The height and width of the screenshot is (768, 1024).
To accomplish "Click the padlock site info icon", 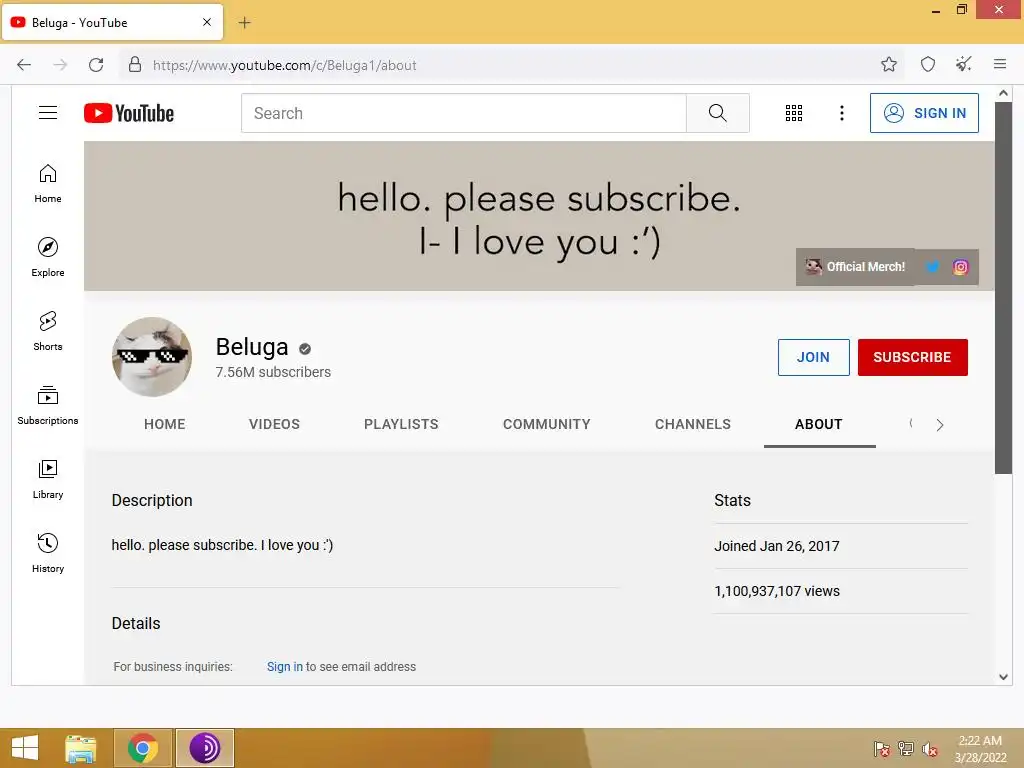I will point(135,64).
